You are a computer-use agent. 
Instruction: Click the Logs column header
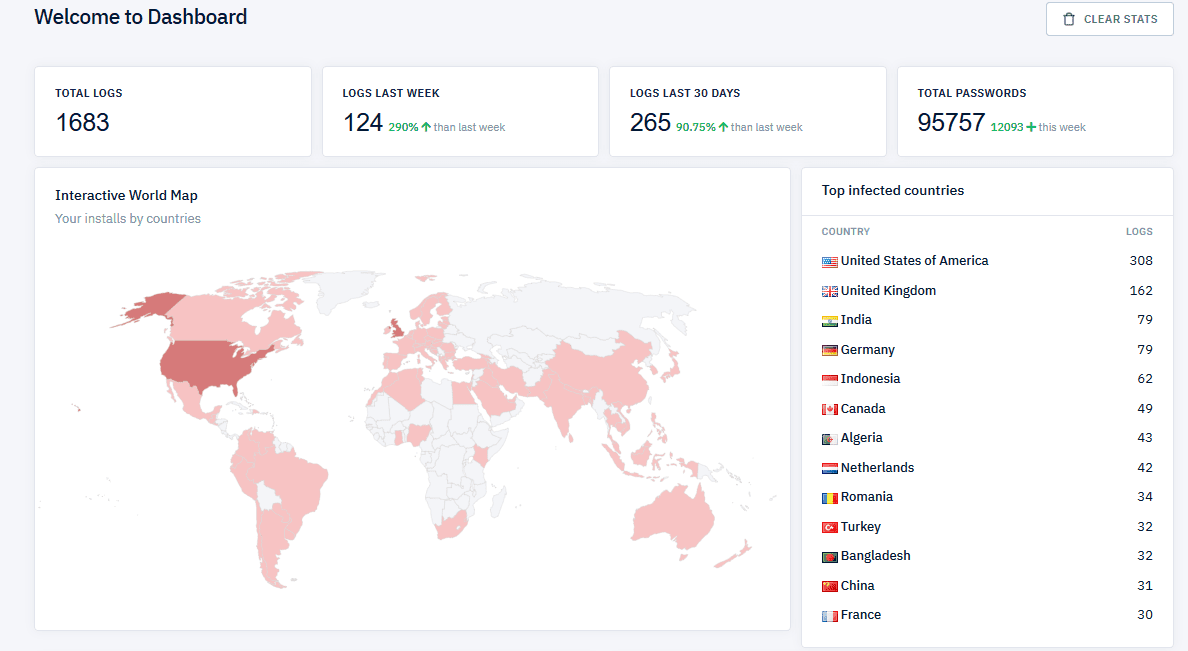point(1139,232)
